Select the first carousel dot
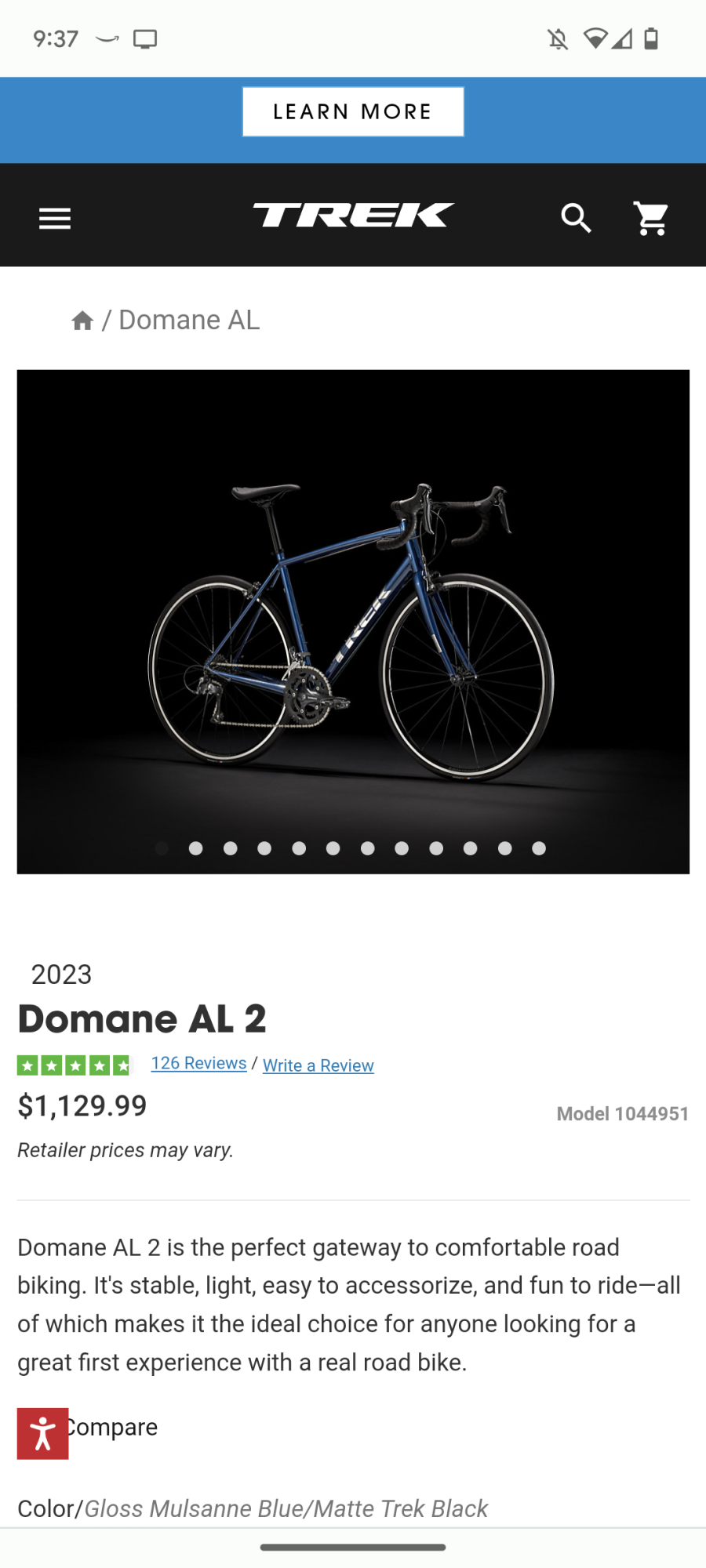Image resolution: width=706 pixels, height=1568 pixels. coord(162,848)
